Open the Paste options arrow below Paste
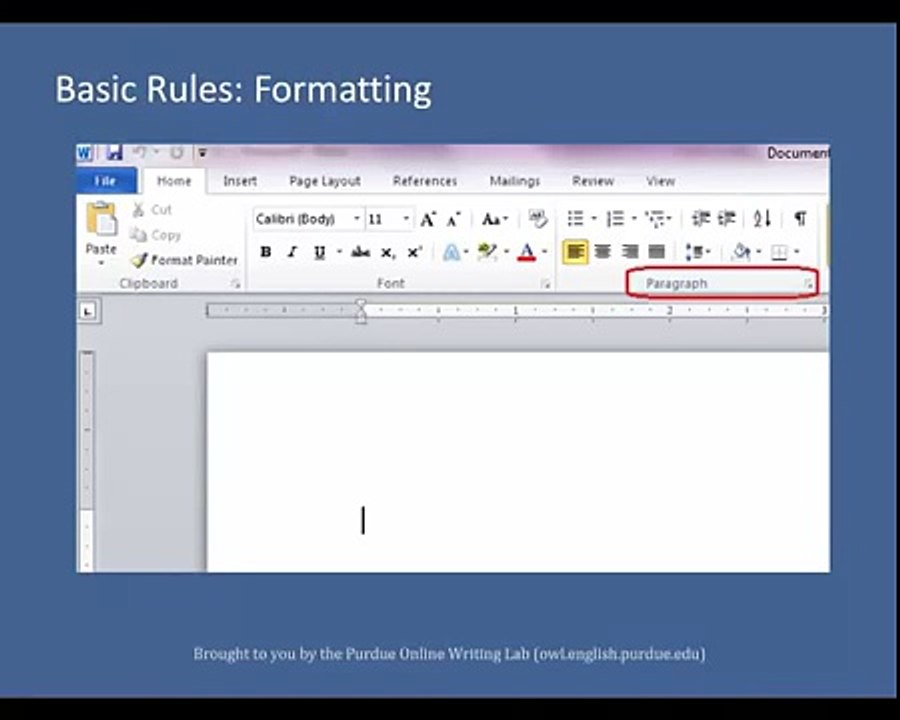Screen dimensions: 900x720 click(101, 263)
